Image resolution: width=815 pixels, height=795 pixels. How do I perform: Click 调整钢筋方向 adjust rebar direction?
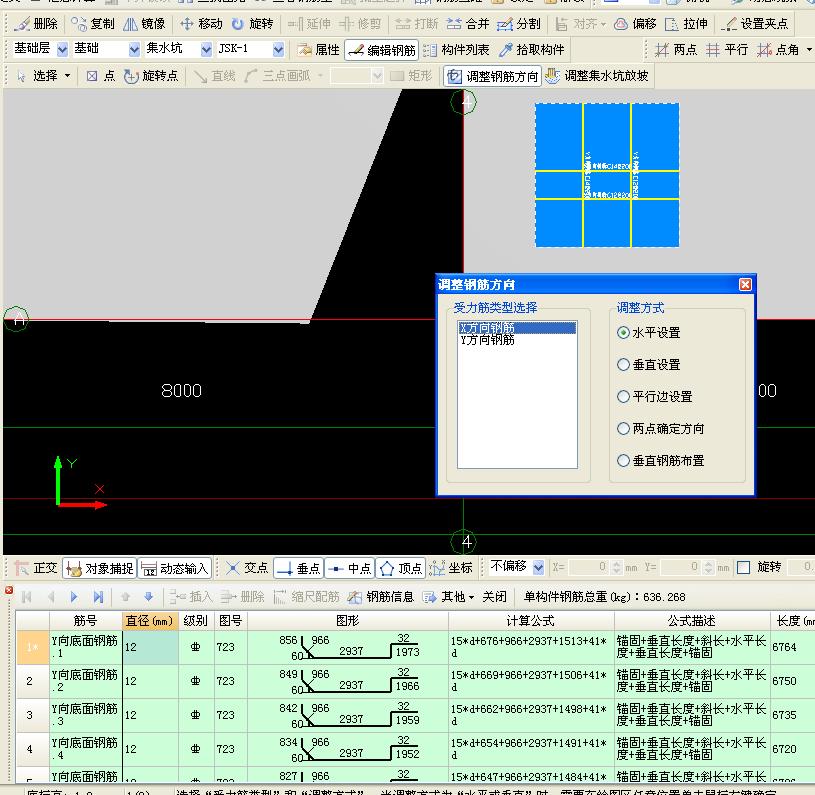(x=492, y=76)
